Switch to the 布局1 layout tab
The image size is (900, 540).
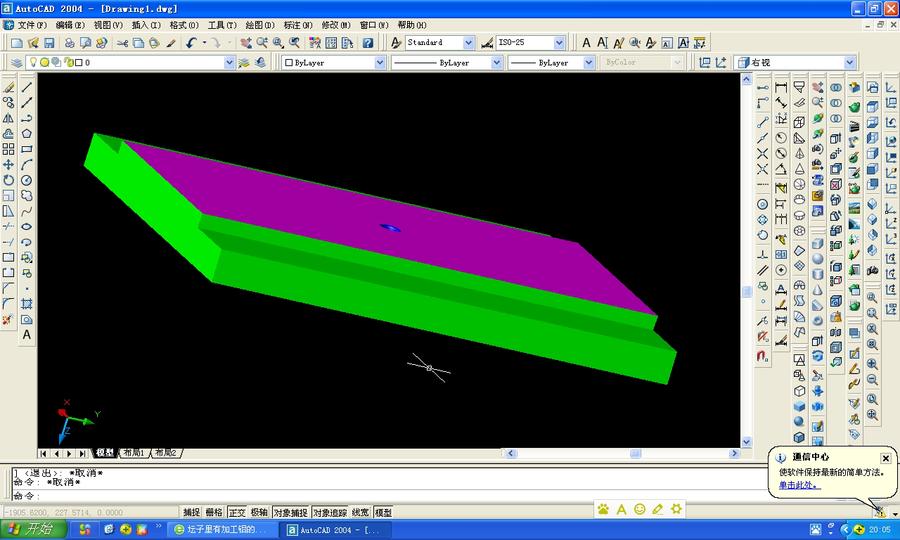pyautogui.click(x=134, y=453)
